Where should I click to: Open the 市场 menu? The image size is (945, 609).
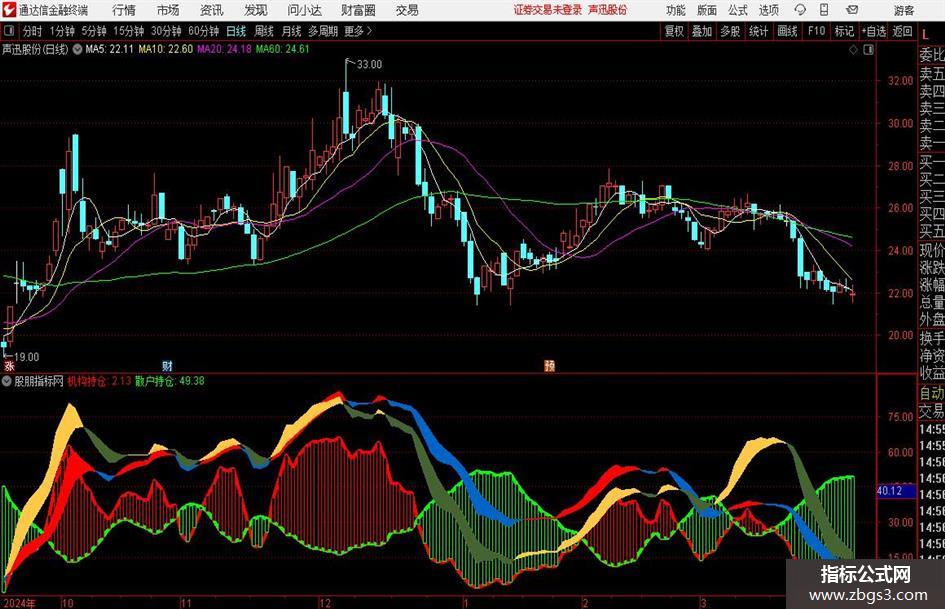(168, 10)
